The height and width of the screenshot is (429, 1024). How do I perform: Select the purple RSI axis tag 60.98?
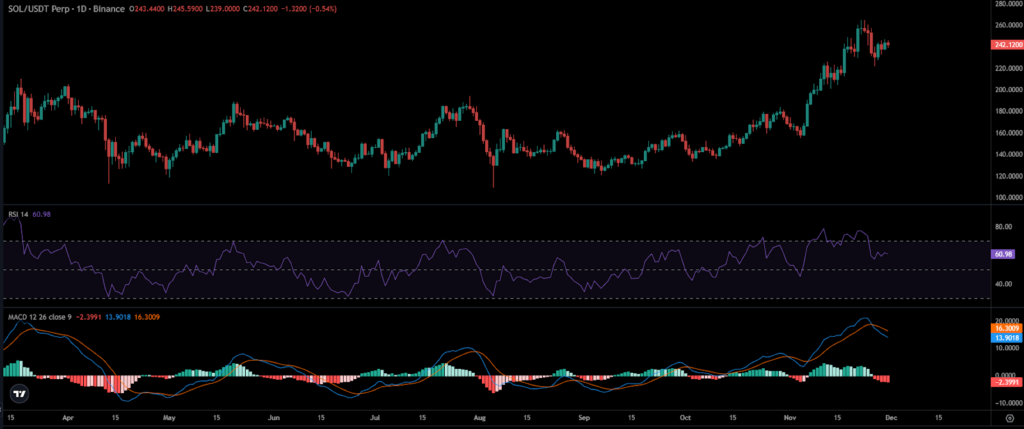pos(1002,254)
